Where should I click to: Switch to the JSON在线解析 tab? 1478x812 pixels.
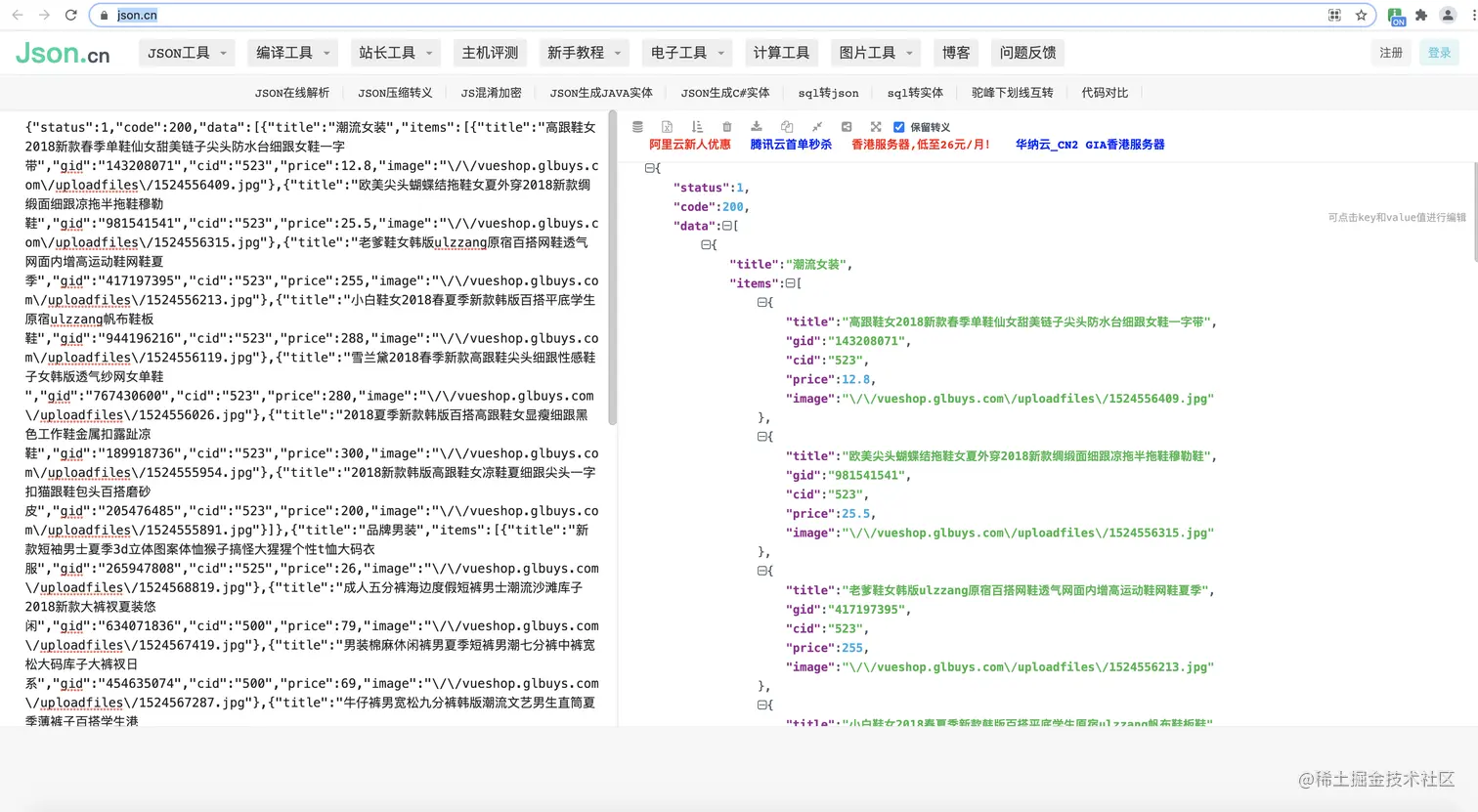tap(292, 93)
